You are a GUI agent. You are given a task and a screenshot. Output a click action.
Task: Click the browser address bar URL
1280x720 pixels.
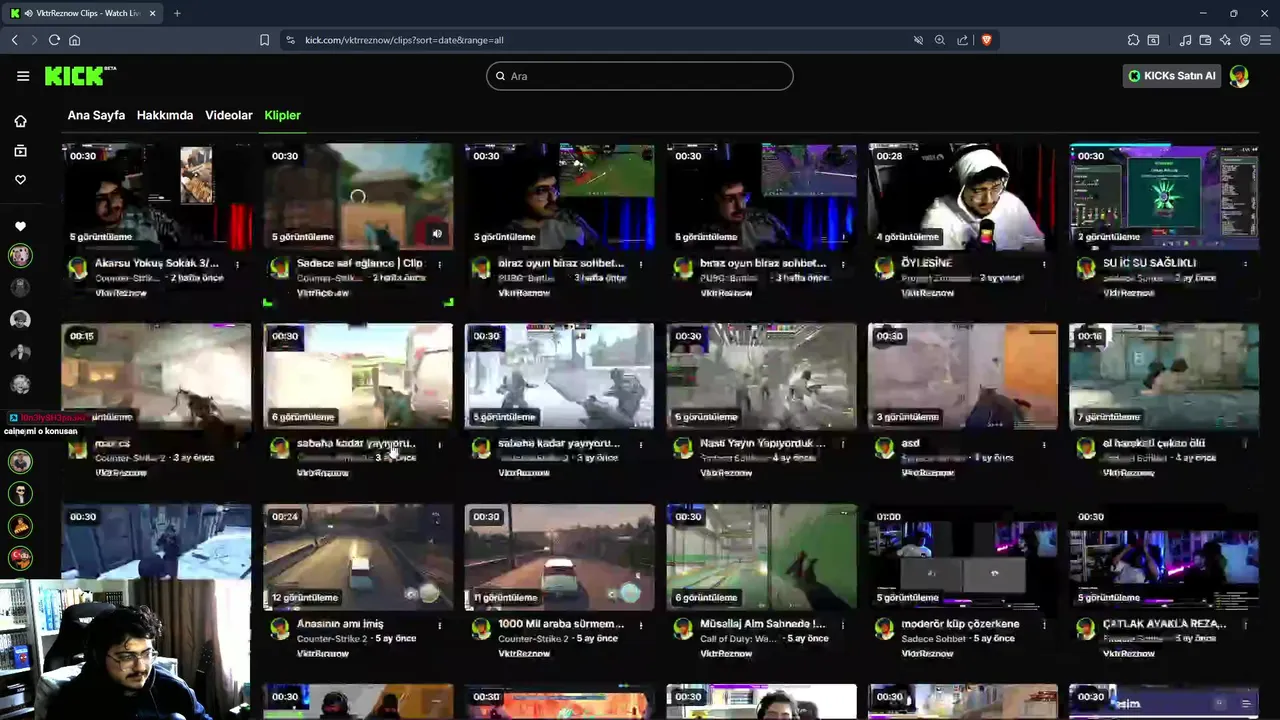pos(404,40)
